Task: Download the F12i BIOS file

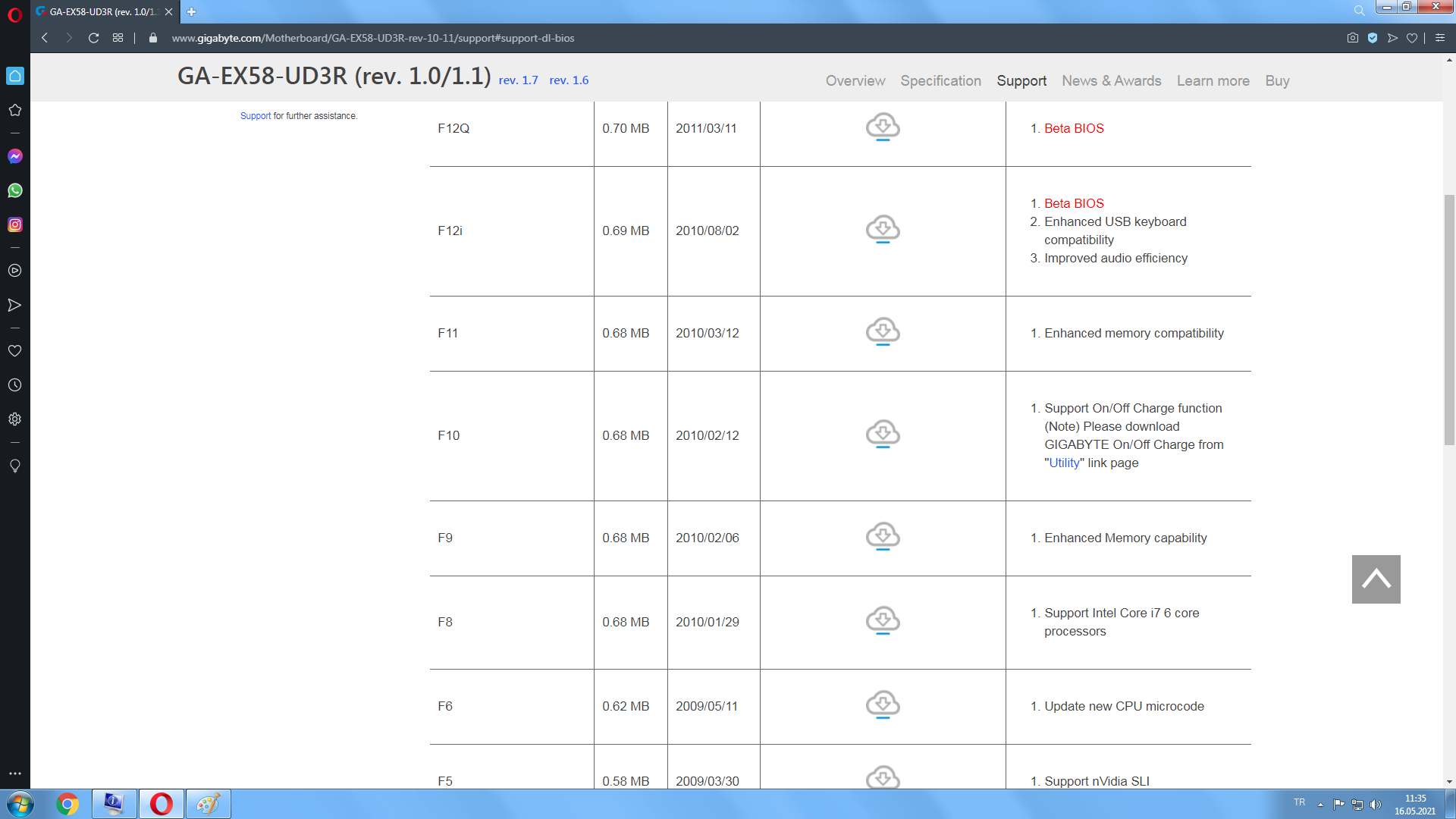Action: click(x=883, y=230)
